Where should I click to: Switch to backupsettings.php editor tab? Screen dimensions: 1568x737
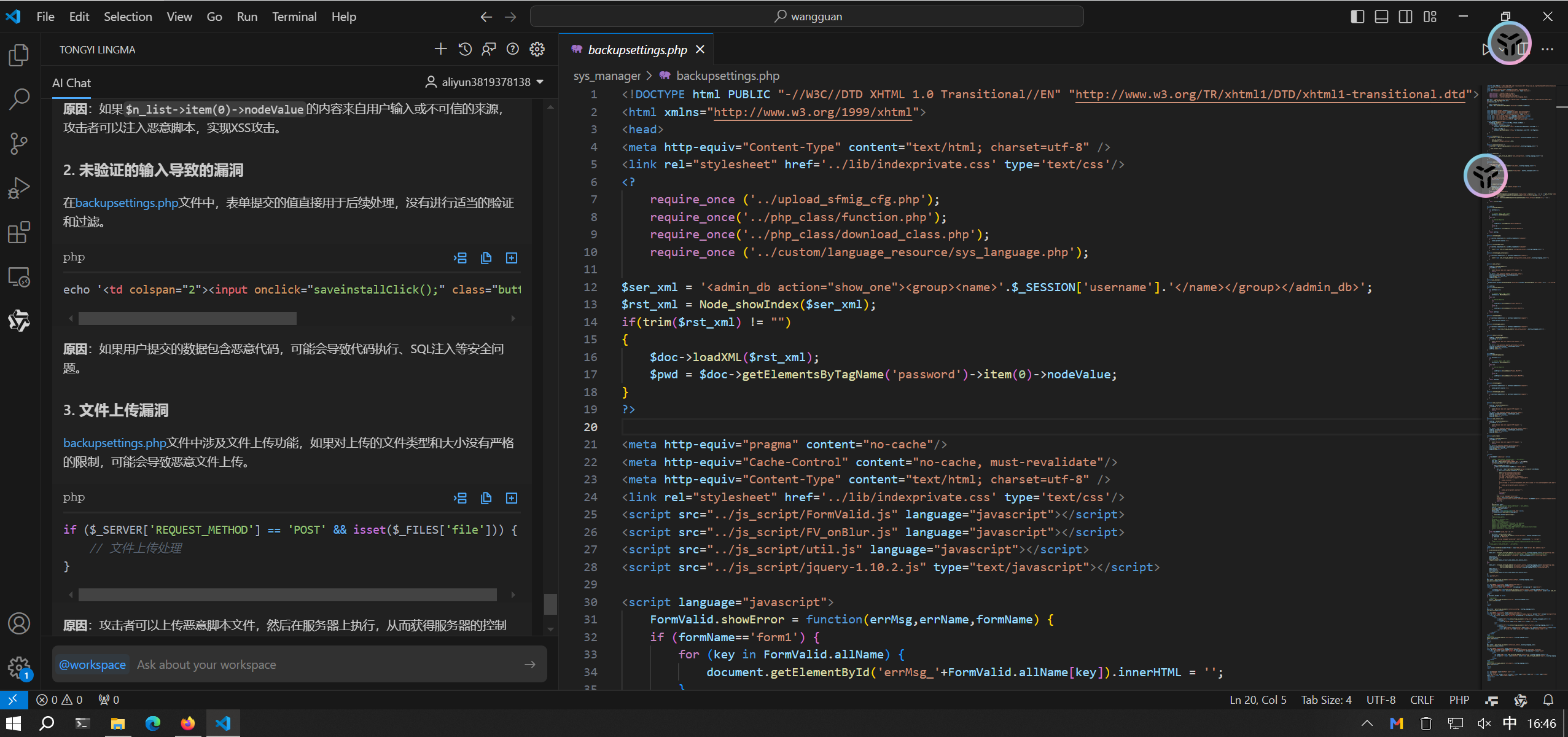[637, 50]
